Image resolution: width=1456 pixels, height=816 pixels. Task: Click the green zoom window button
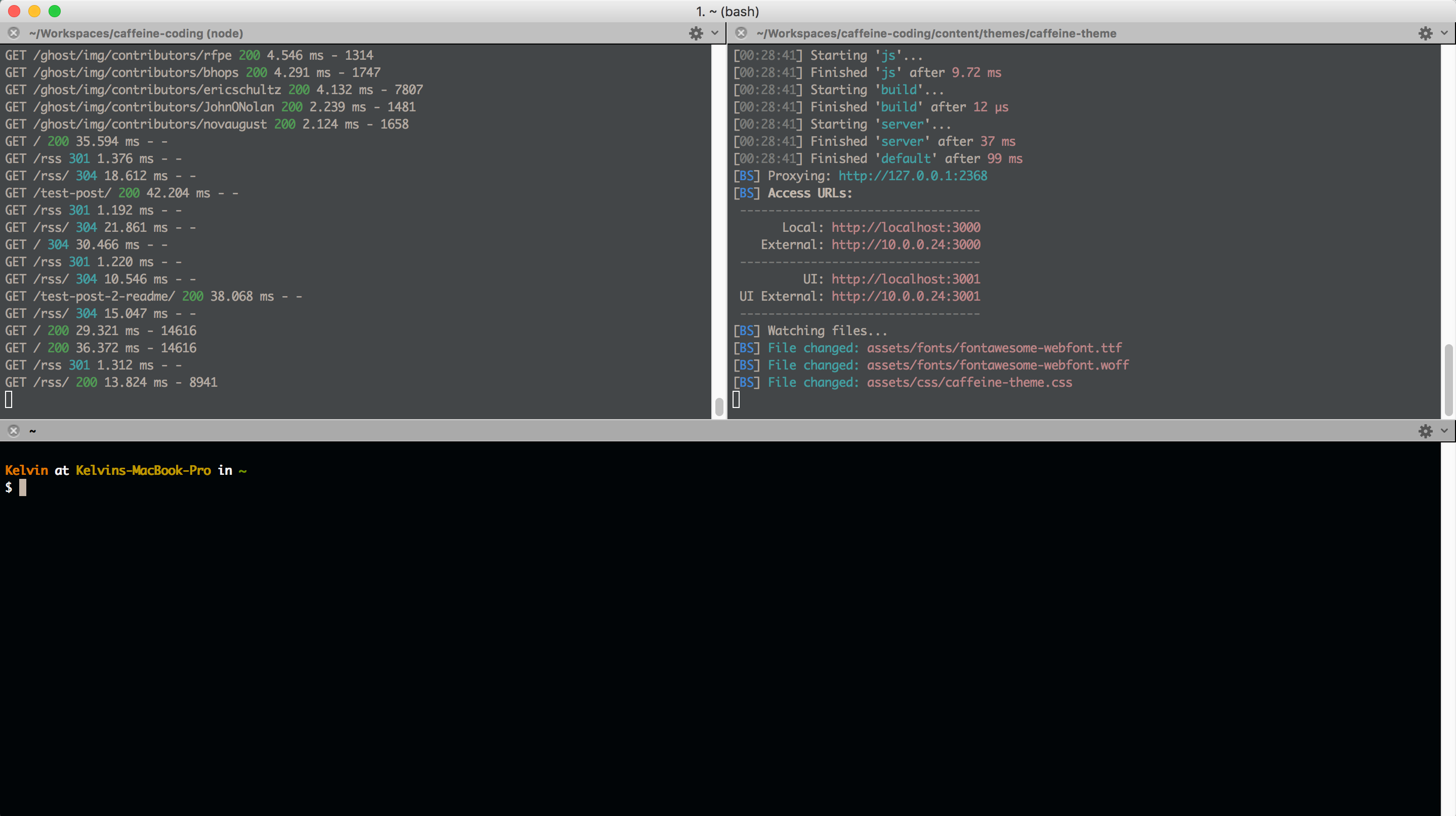click(x=55, y=11)
